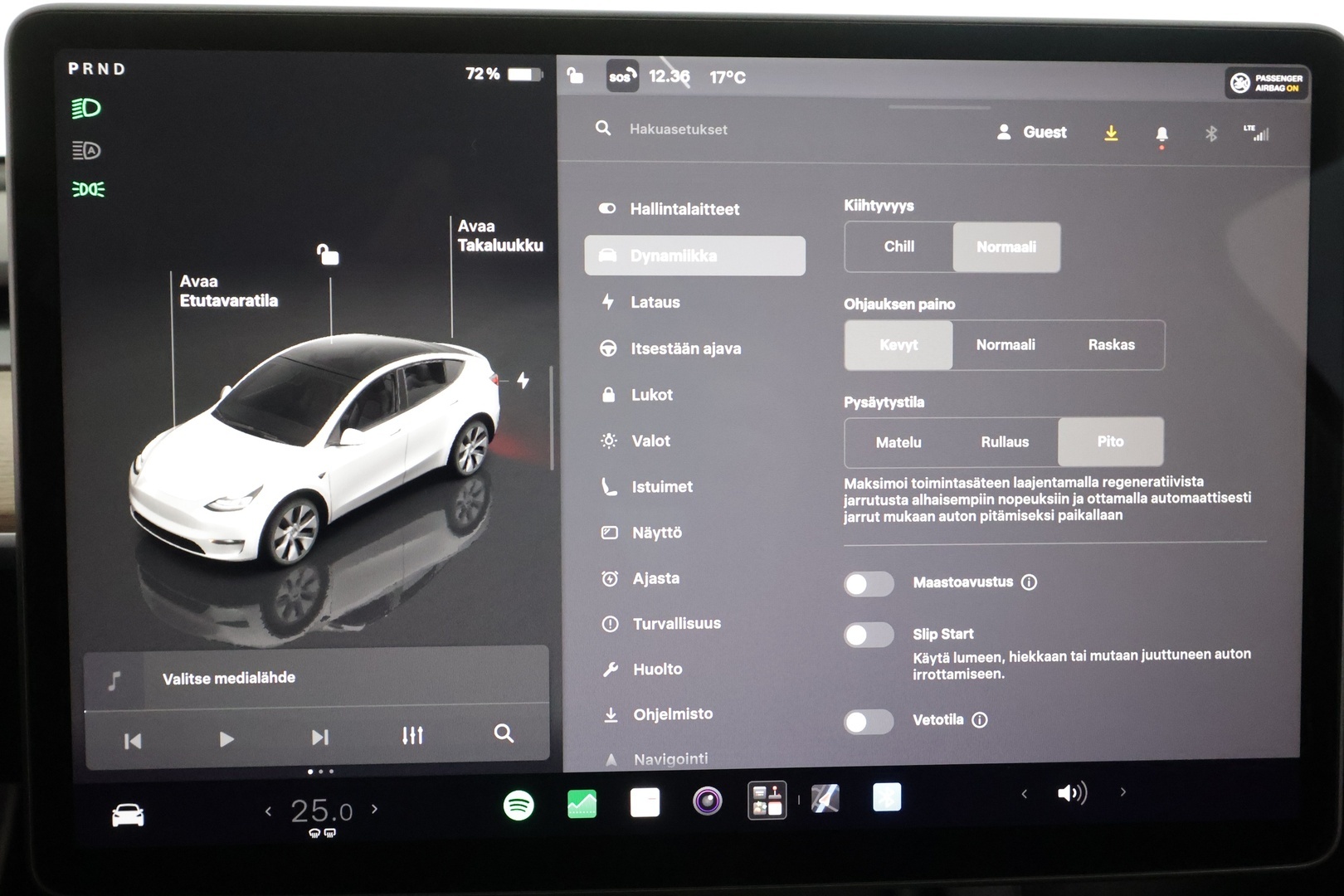Enable the Maastoavustus switch

[869, 584]
